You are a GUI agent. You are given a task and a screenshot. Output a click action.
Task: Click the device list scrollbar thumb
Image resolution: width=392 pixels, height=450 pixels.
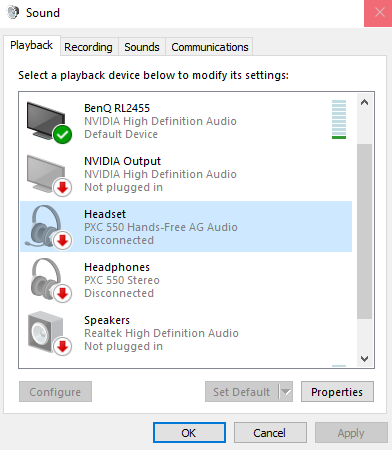tap(364, 231)
